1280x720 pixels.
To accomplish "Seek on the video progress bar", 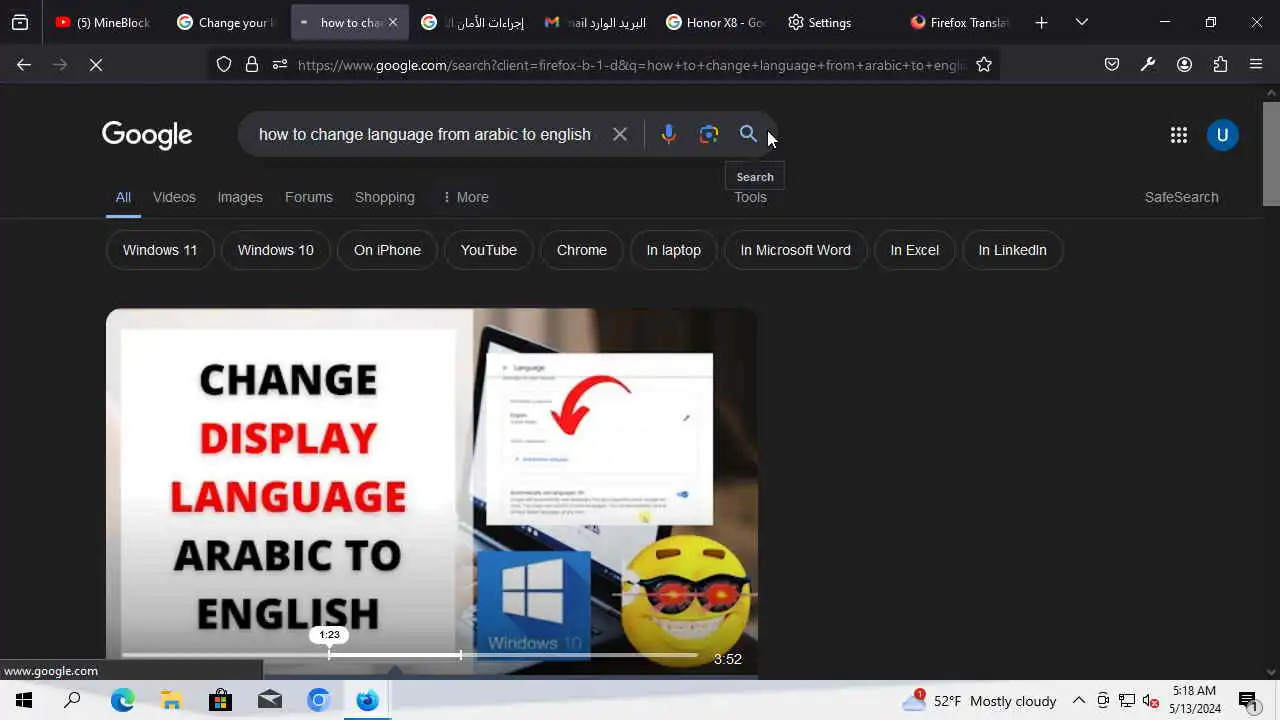I will pyautogui.click(x=410, y=655).
